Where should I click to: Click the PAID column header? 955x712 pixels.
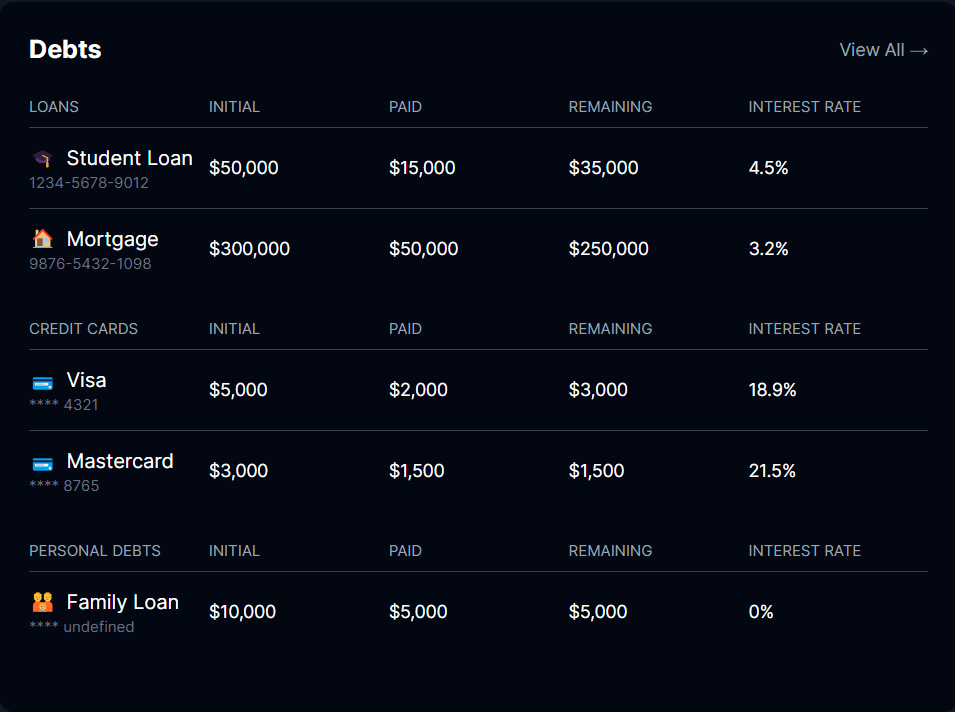tap(405, 107)
